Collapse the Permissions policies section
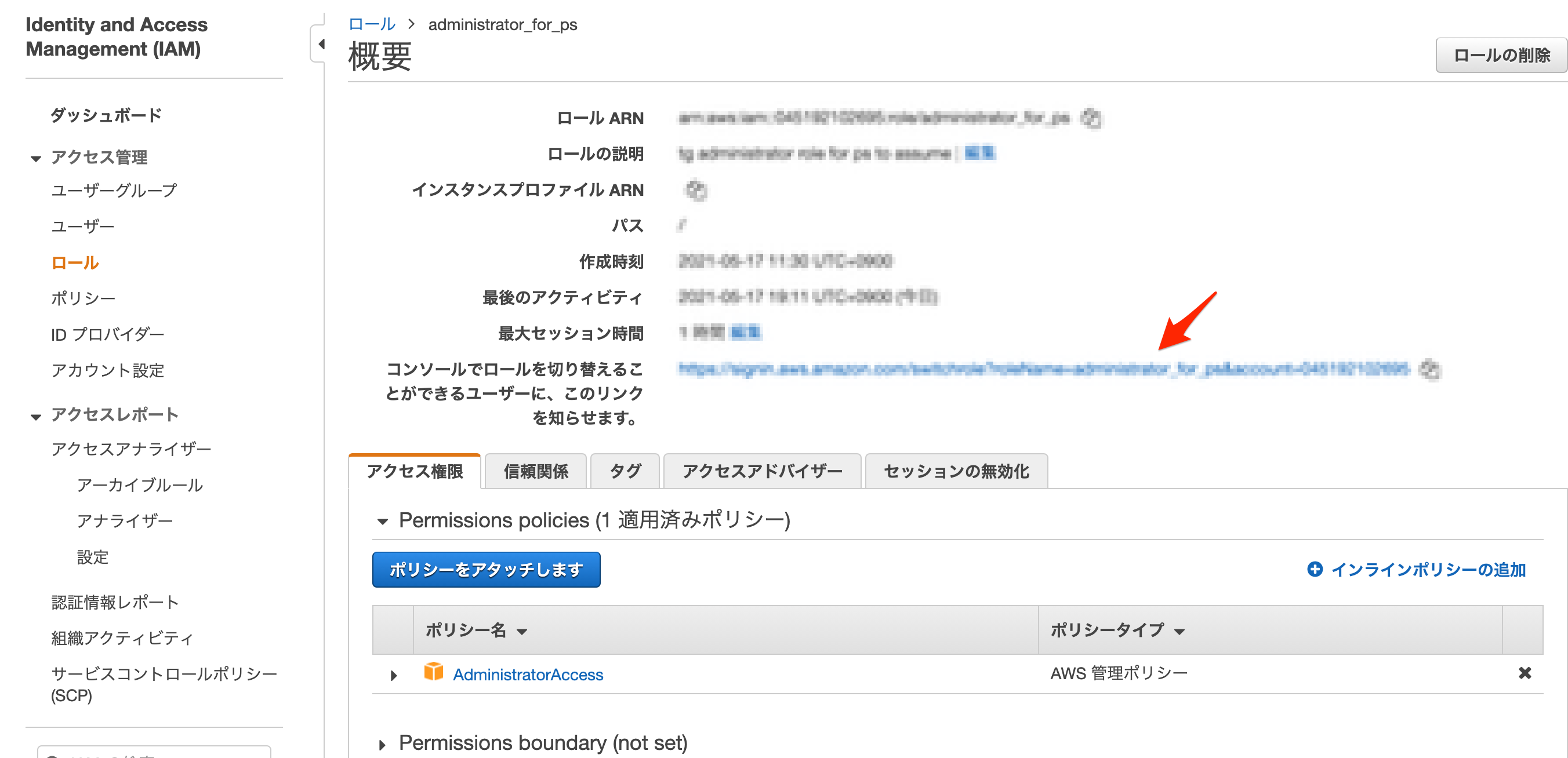The height and width of the screenshot is (758, 1568). pos(382,522)
